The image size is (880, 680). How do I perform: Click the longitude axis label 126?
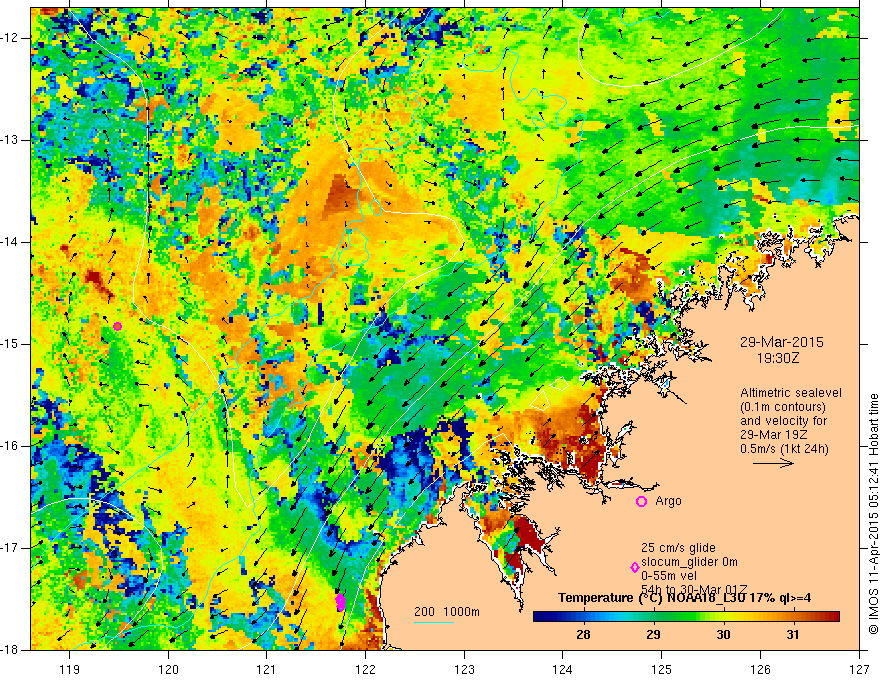[x=760, y=670]
